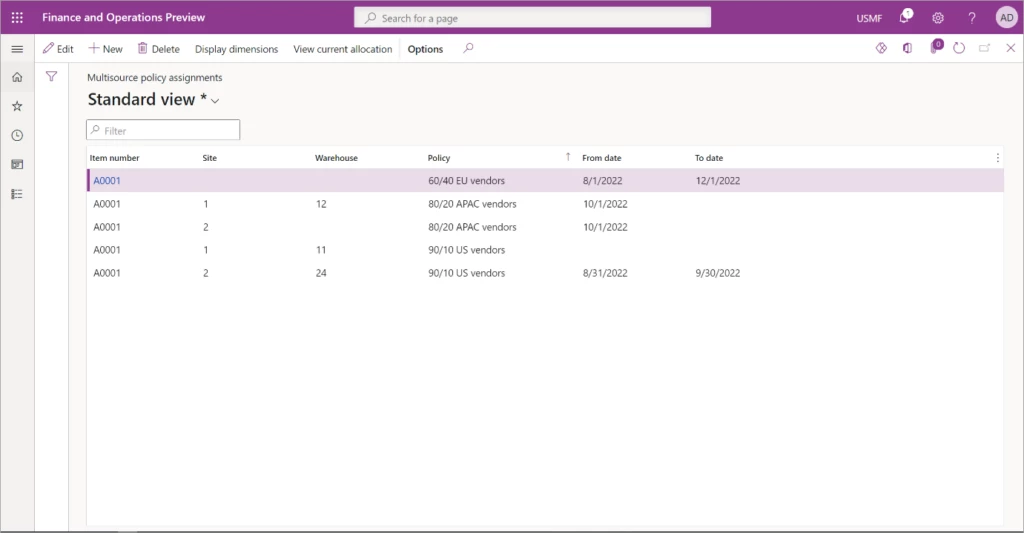The width and height of the screenshot is (1024, 533).
Task: Go to the Home icon in sidebar
Action: (18, 77)
